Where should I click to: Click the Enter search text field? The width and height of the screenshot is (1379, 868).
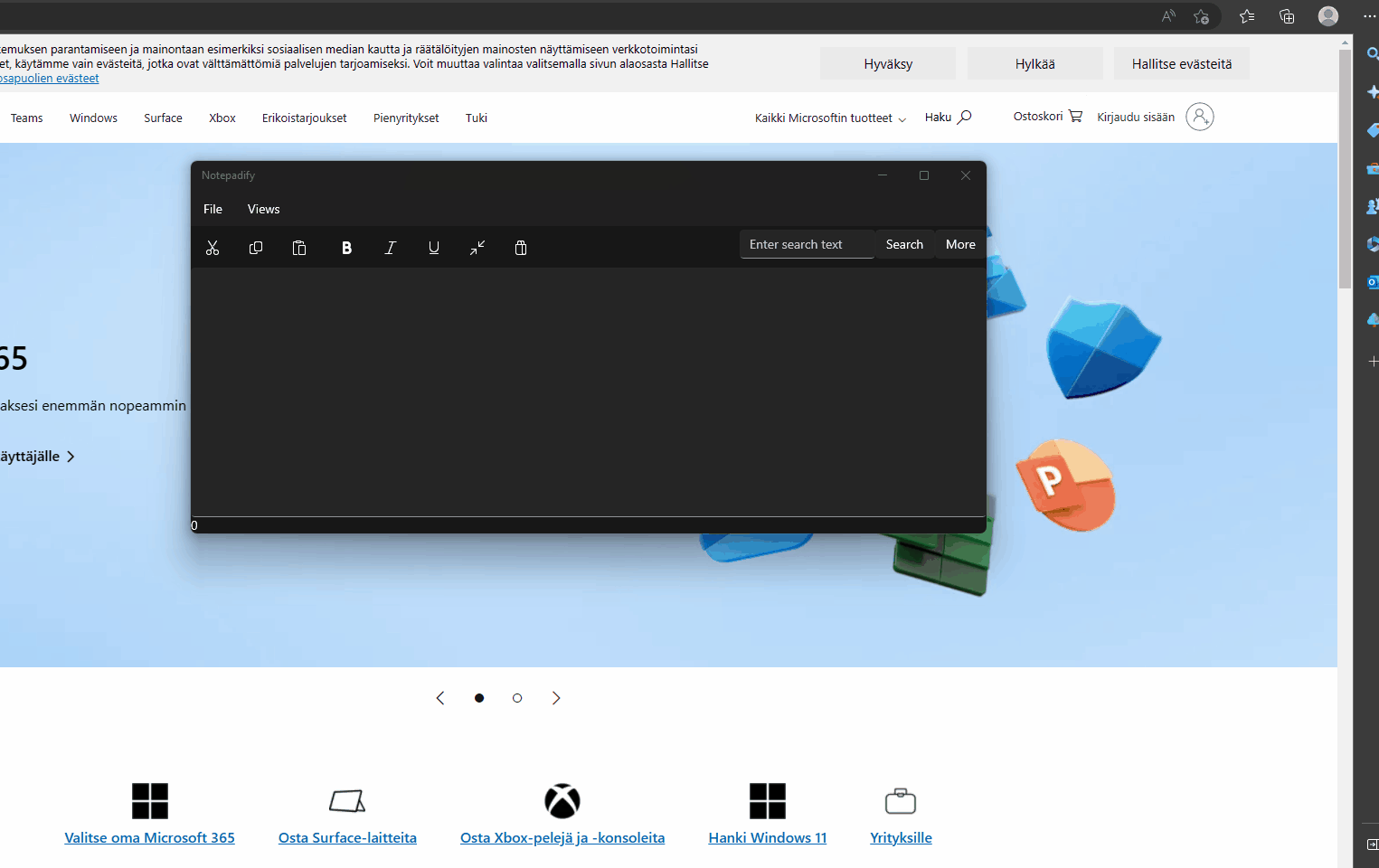(x=807, y=244)
